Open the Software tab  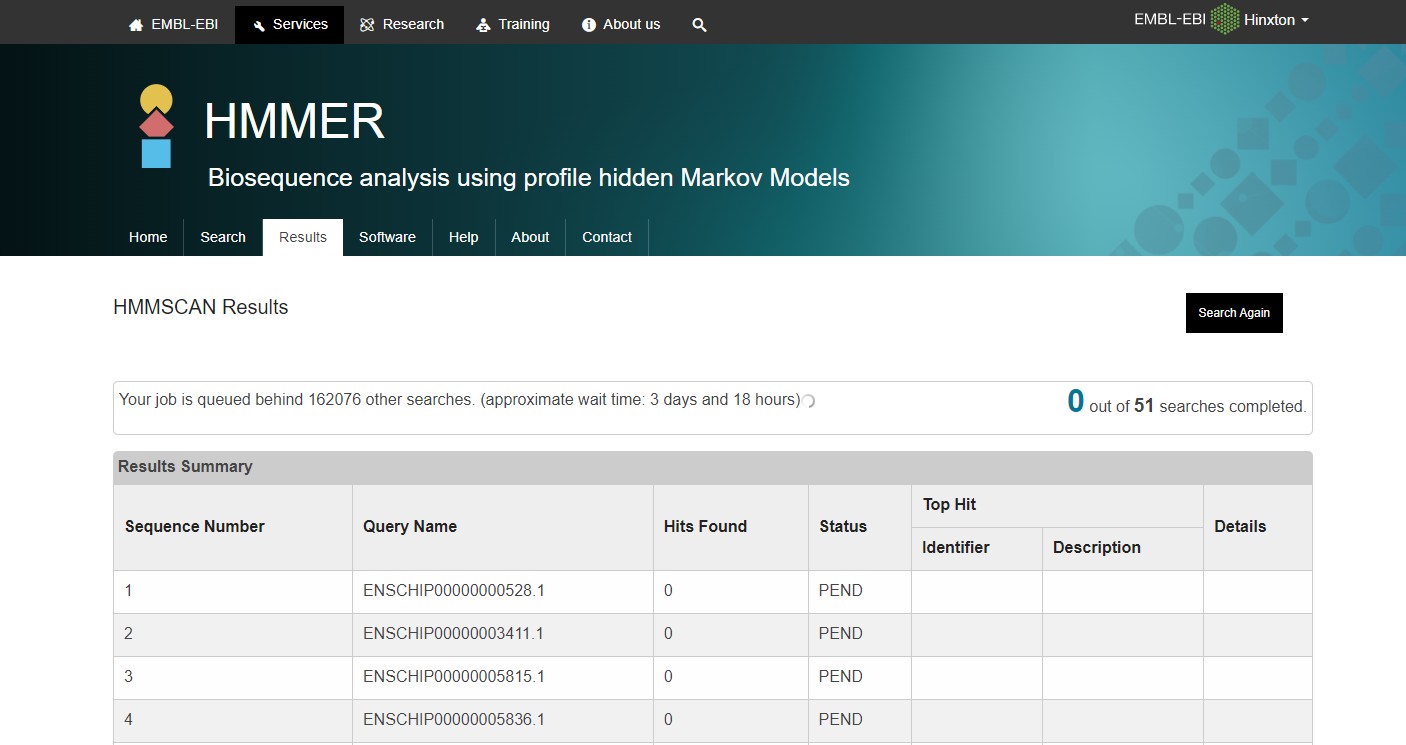click(387, 237)
